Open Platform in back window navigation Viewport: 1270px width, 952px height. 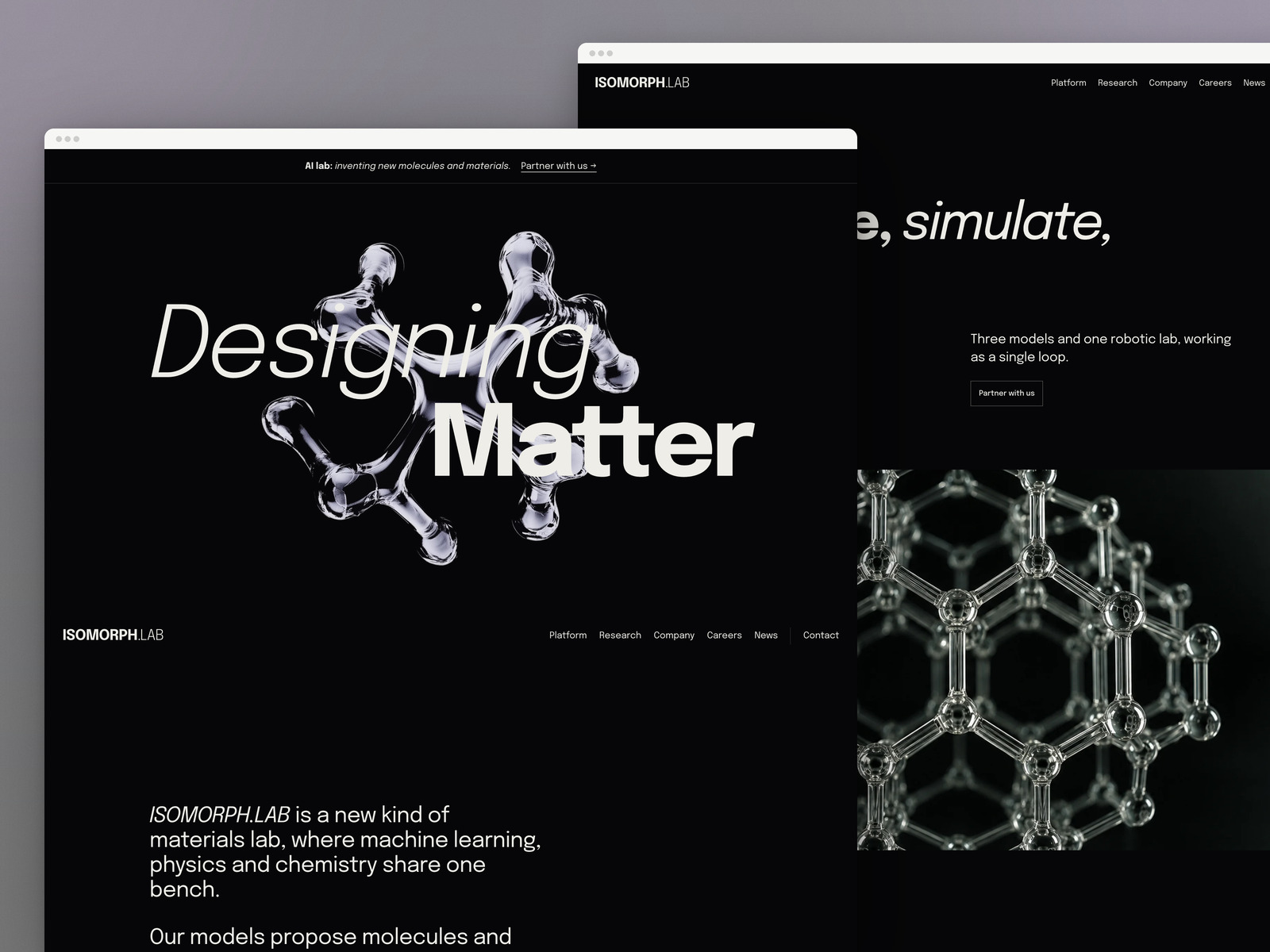(1068, 83)
